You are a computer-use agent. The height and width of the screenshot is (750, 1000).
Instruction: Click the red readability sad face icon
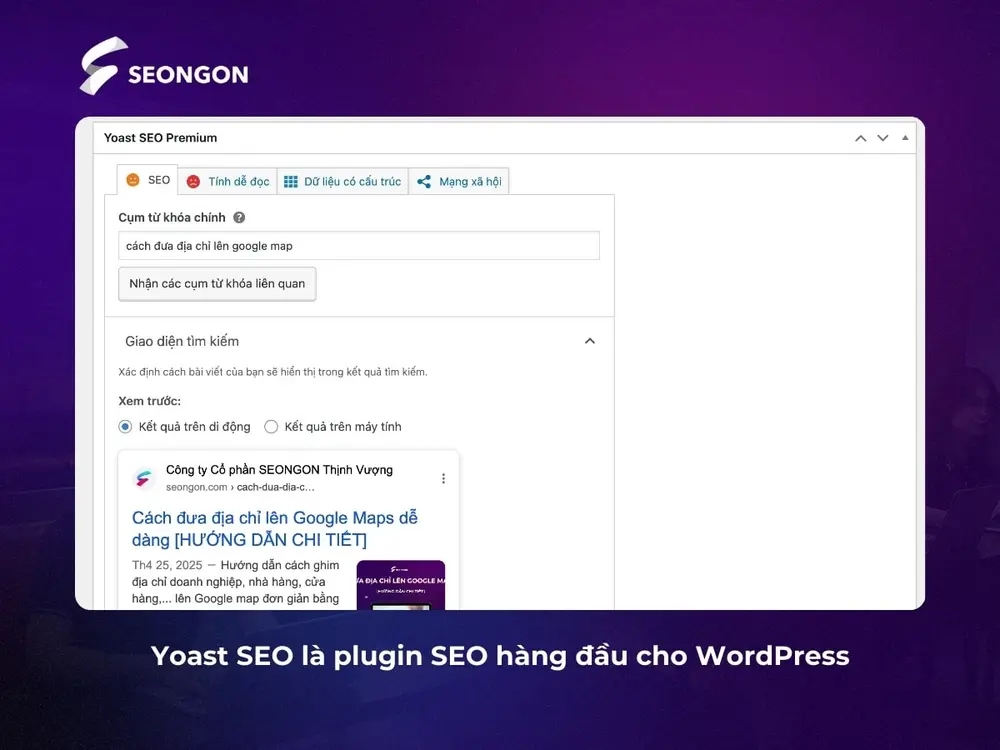pos(193,182)
